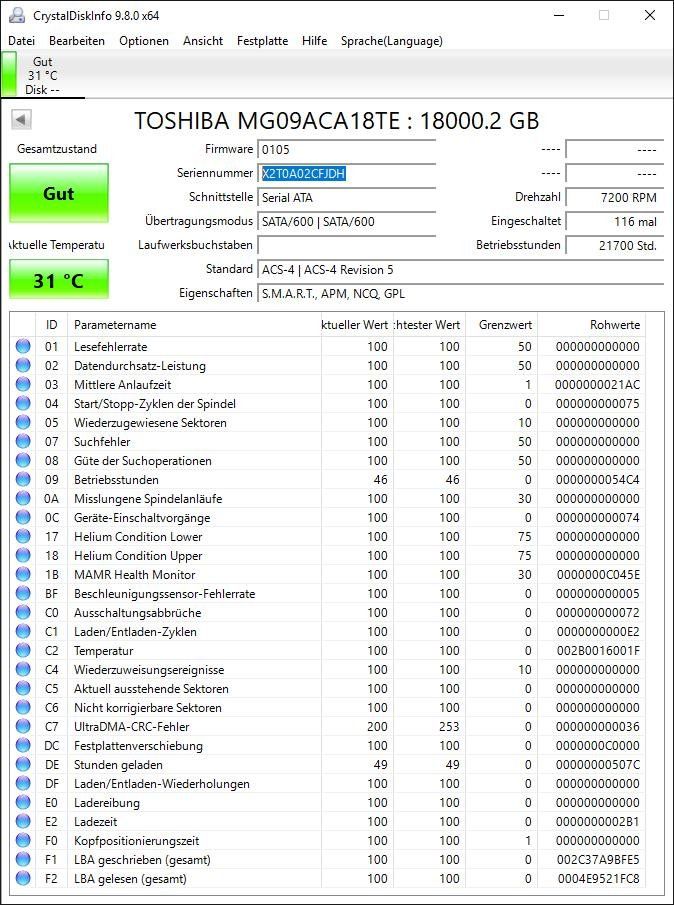
Task: Click the status orb for Stunden geladen
Action: pos(23,765)
